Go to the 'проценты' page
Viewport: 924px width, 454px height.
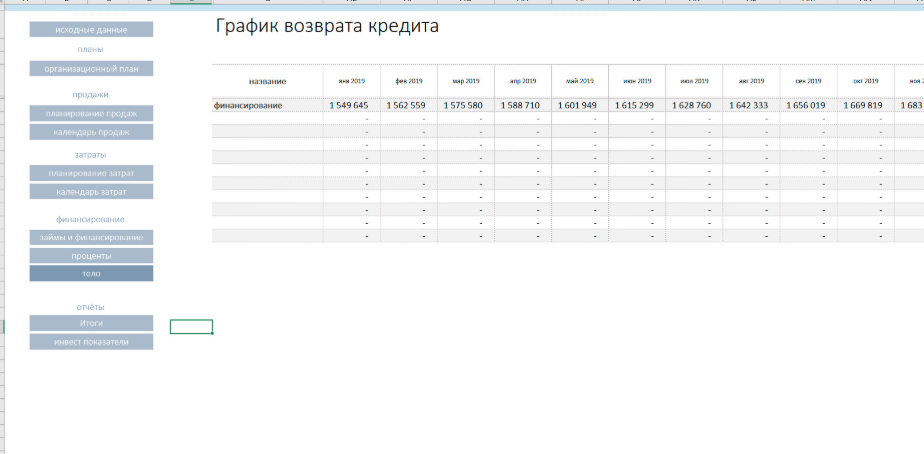point(91,255)
